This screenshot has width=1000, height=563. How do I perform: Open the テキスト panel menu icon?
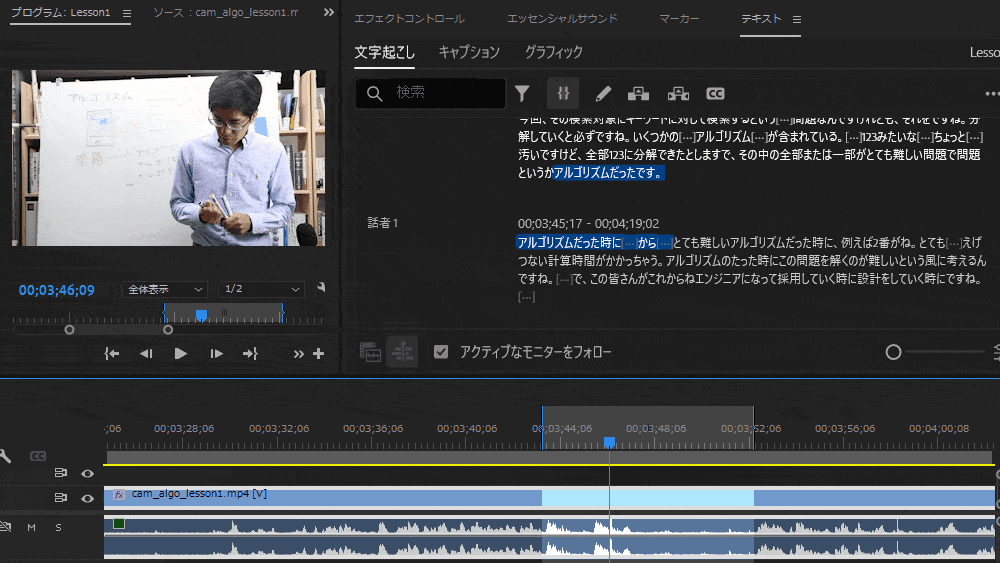point(797,20)
